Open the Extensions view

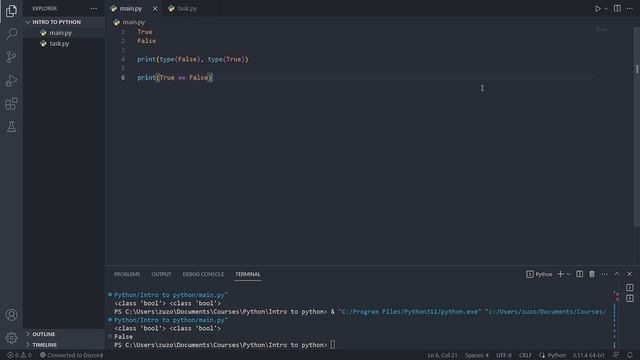pos(11,104)
